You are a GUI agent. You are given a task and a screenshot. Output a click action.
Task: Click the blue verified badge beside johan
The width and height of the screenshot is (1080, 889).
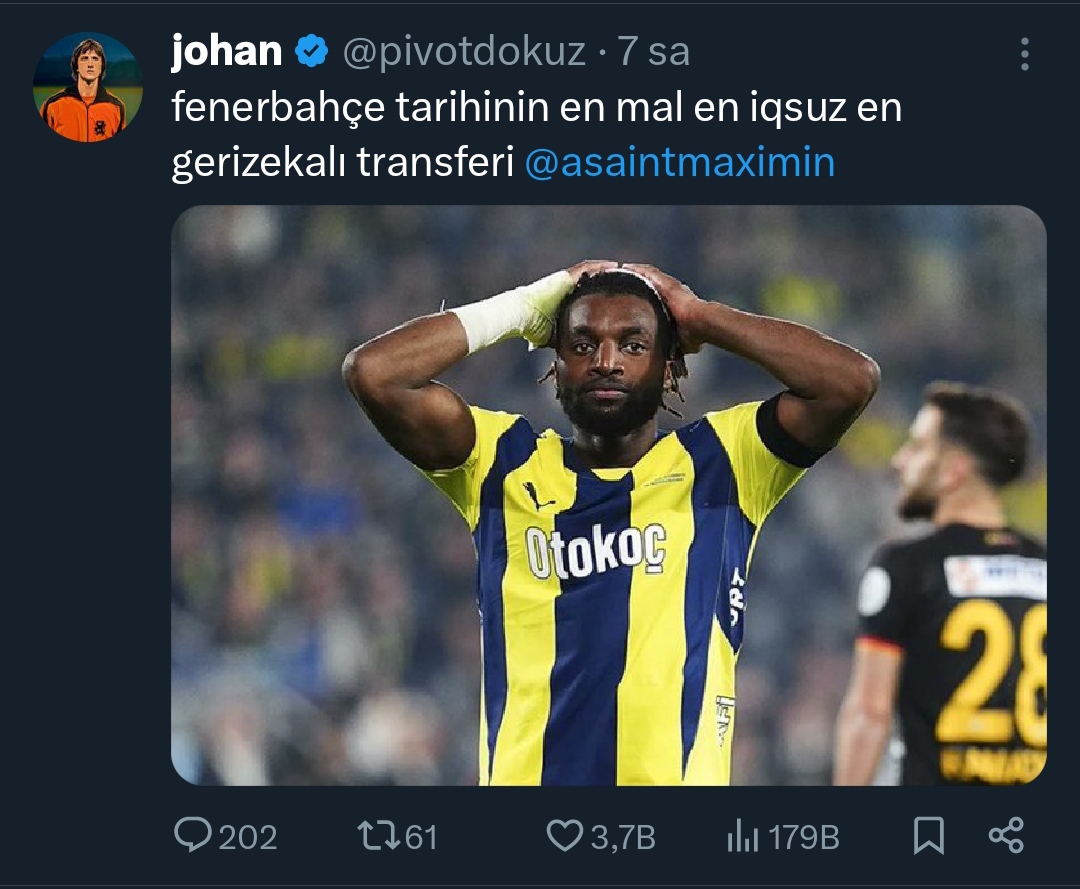311,51
